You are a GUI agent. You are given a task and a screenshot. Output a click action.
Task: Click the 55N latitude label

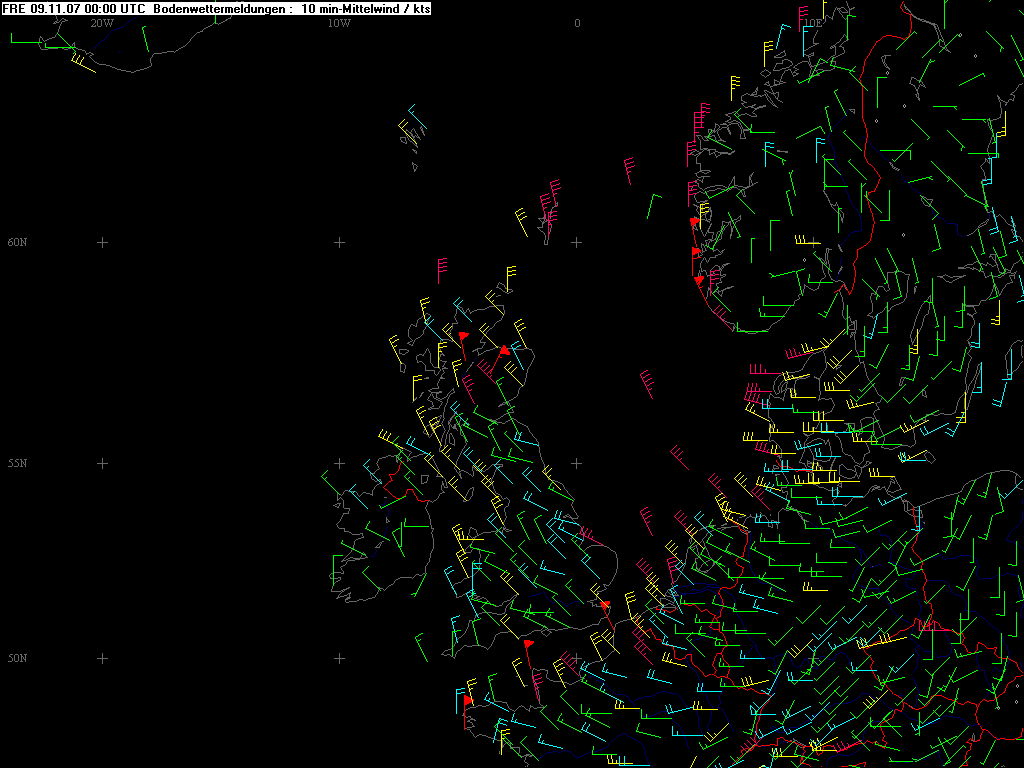[17, 463]
